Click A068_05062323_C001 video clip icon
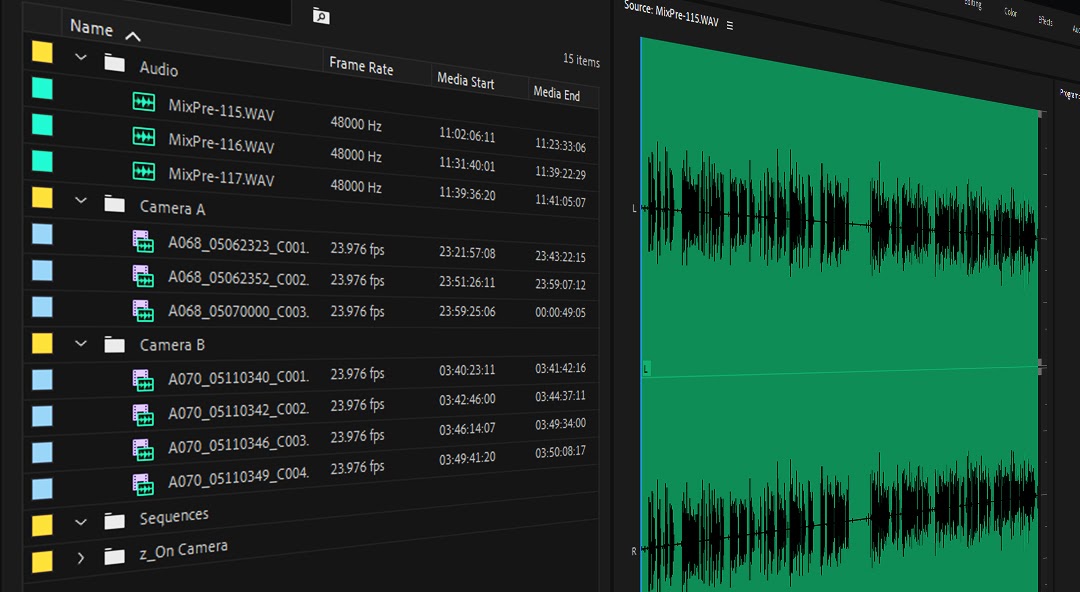The height and width of the screenshot is (592, 1080). click(143, 241)
